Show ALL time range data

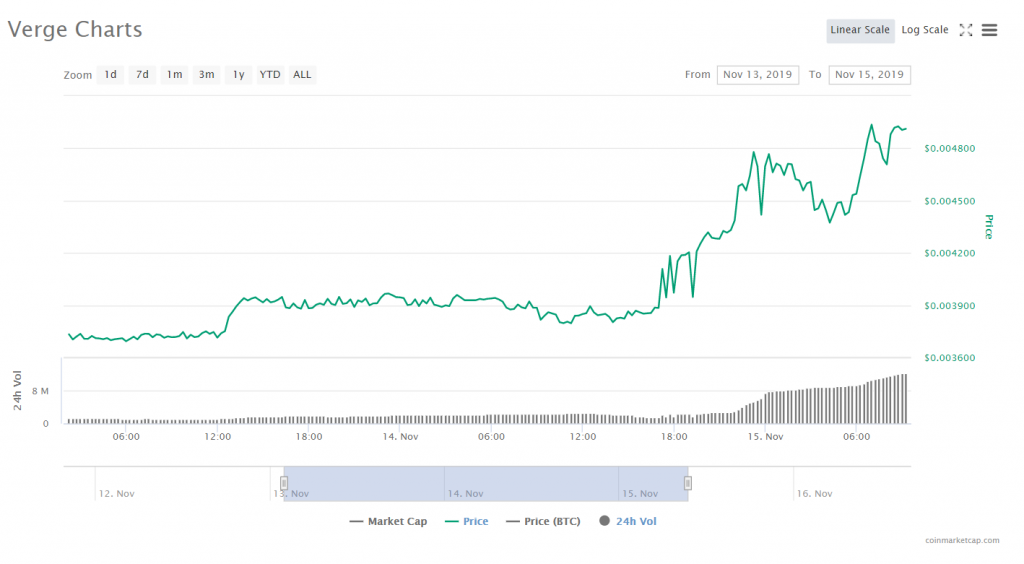[x=302, y=75]
